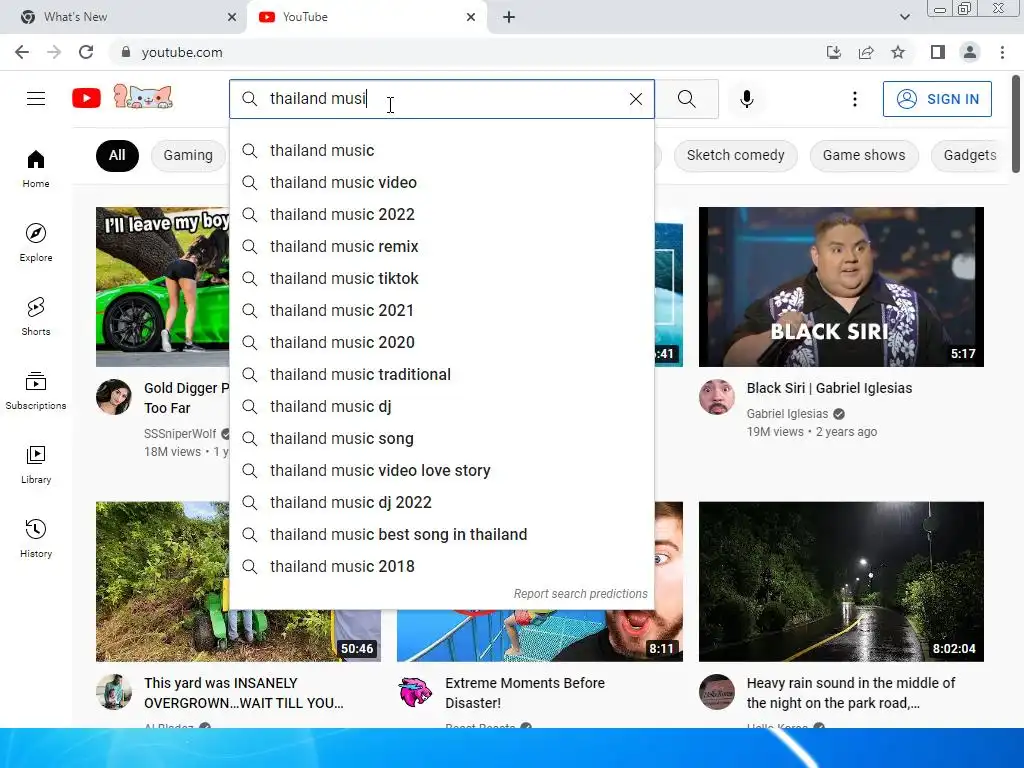The image size is (1024, 768).
Task: Select suggestion 'thailand music traditional'
Action: pyautogui.click(x=442, y=374)
